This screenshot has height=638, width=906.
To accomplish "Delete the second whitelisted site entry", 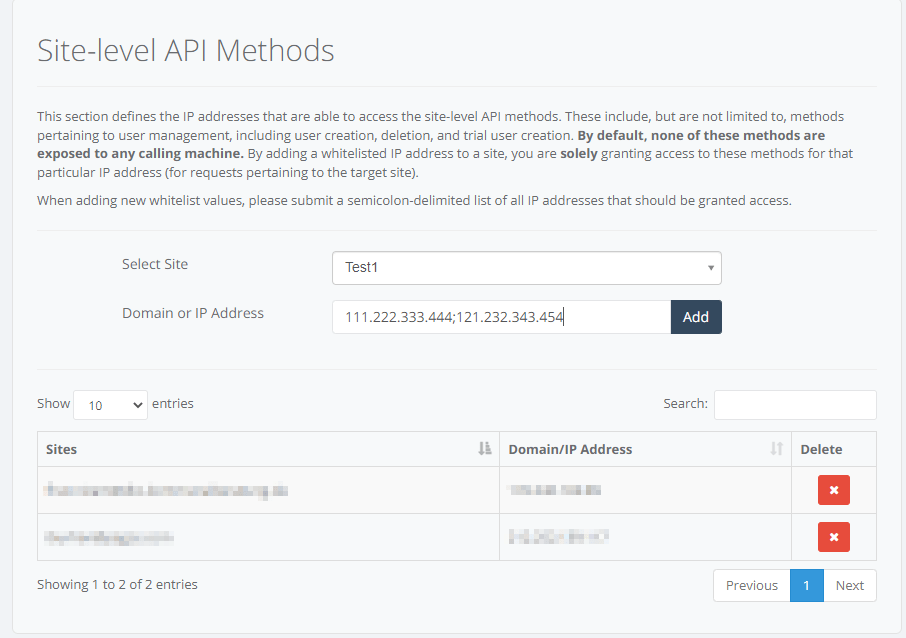I will 833,537.
